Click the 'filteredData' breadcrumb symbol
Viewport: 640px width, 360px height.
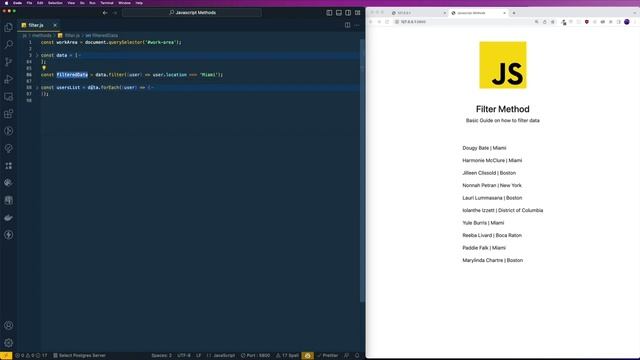coord(102,36)
